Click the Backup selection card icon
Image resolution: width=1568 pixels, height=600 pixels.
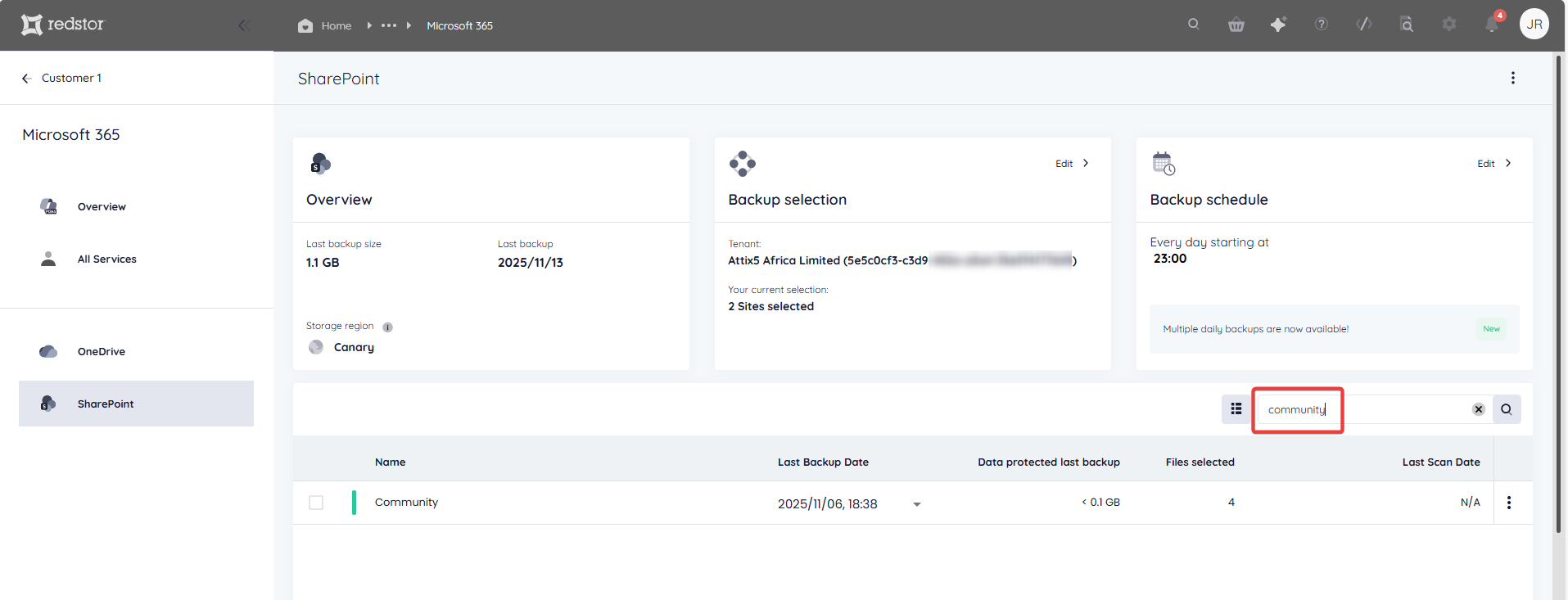(x=743, y=164)
